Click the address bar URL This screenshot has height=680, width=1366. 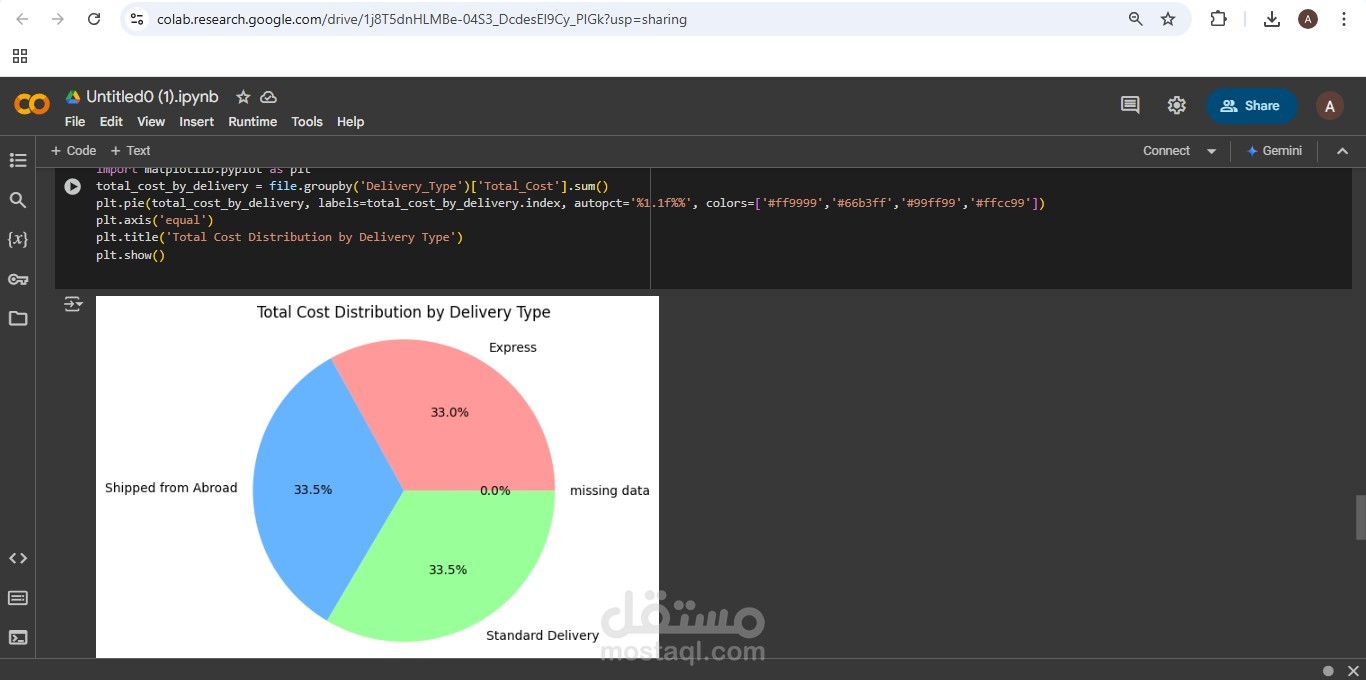coord(422,19)
